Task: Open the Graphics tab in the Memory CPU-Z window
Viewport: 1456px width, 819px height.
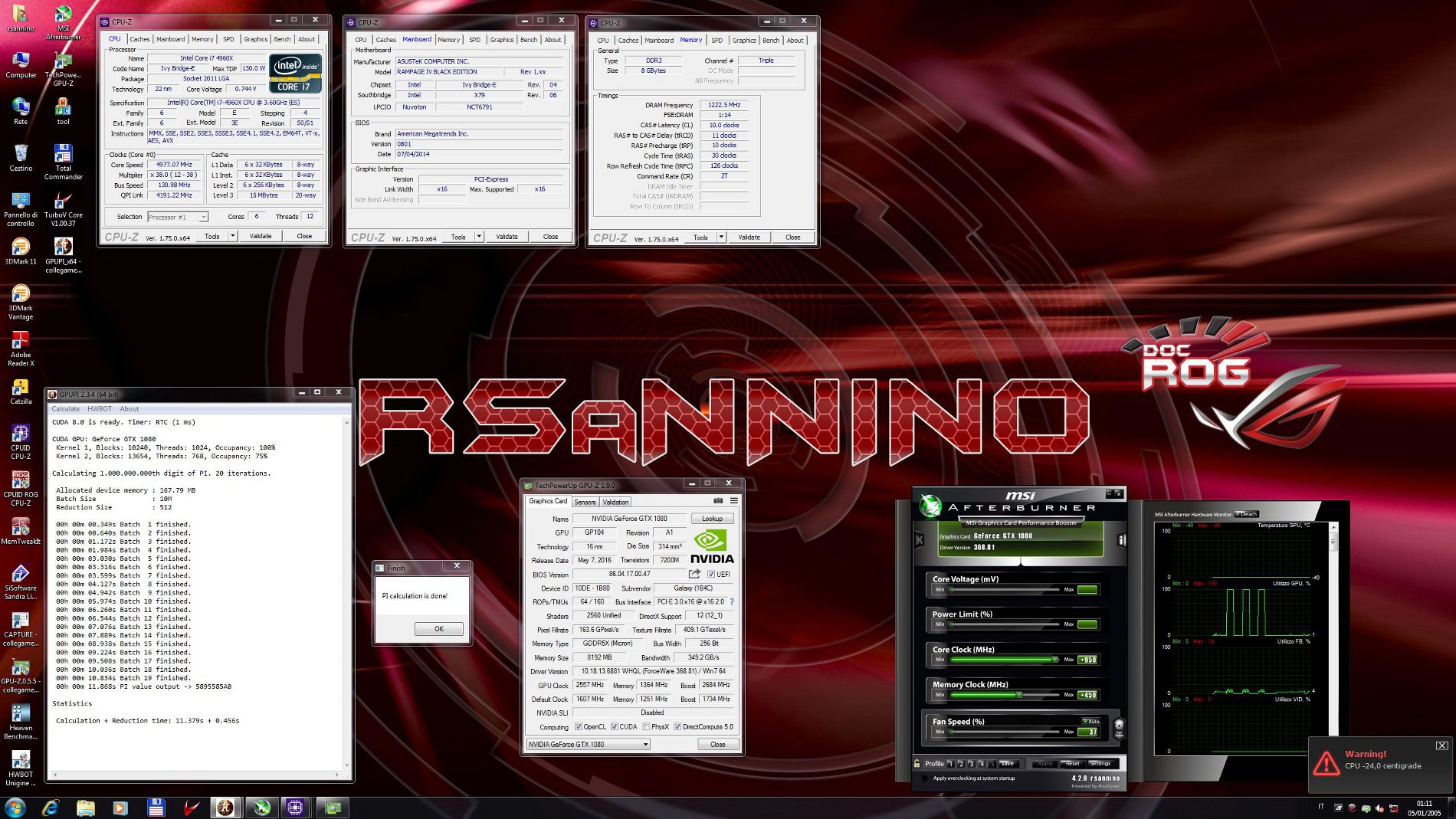Action: point(743,41)
